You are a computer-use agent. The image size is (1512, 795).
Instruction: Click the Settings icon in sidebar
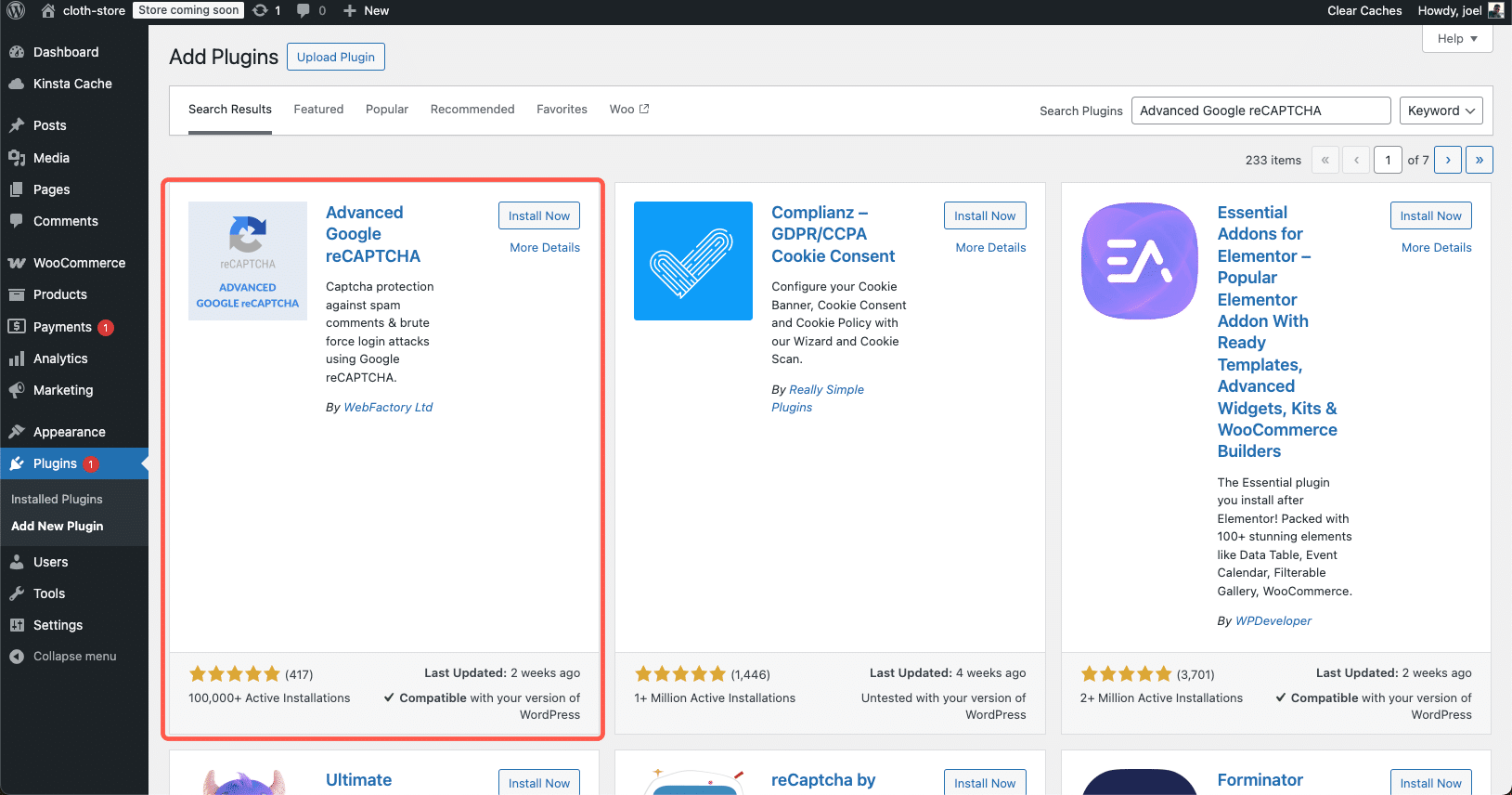pyautogui.click(x=17, y=625)
